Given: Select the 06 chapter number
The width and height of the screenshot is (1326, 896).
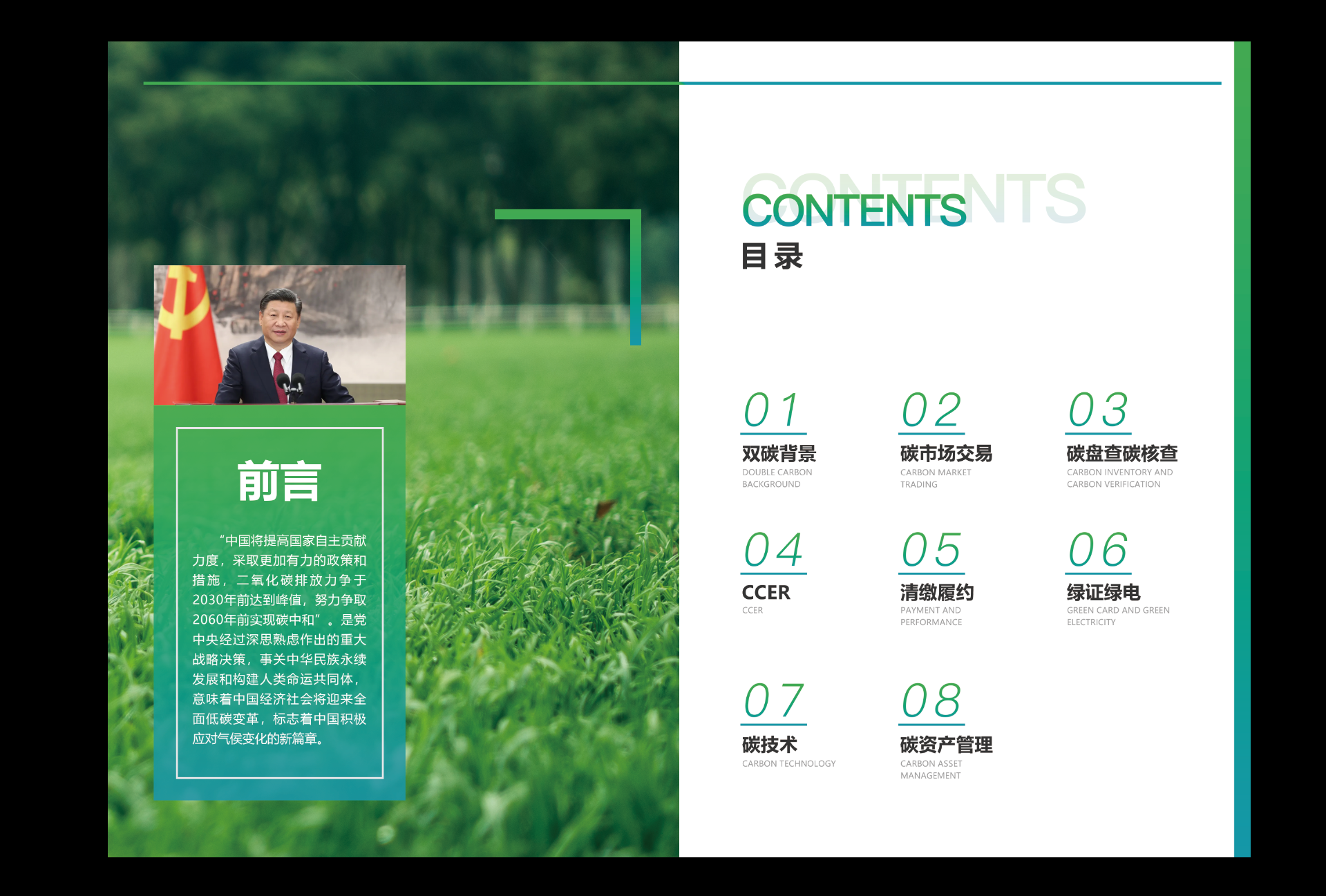Looking at the screenshot, I should pyautogui.click(x=1097, y=550).
